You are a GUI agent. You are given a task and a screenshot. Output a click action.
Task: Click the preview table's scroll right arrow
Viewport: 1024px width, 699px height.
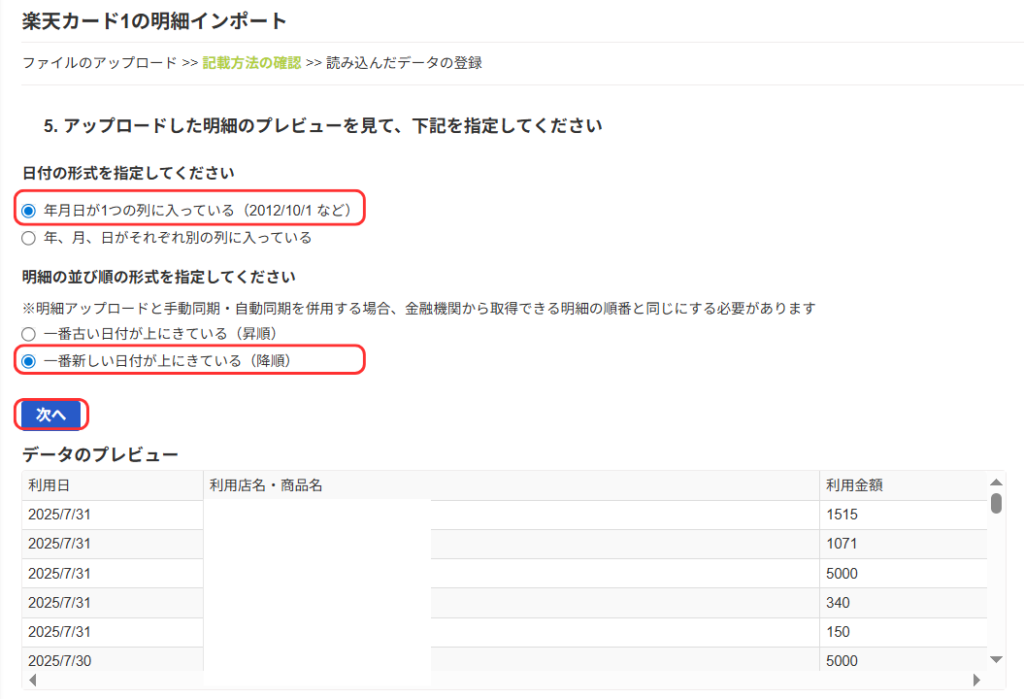point(977,680)
